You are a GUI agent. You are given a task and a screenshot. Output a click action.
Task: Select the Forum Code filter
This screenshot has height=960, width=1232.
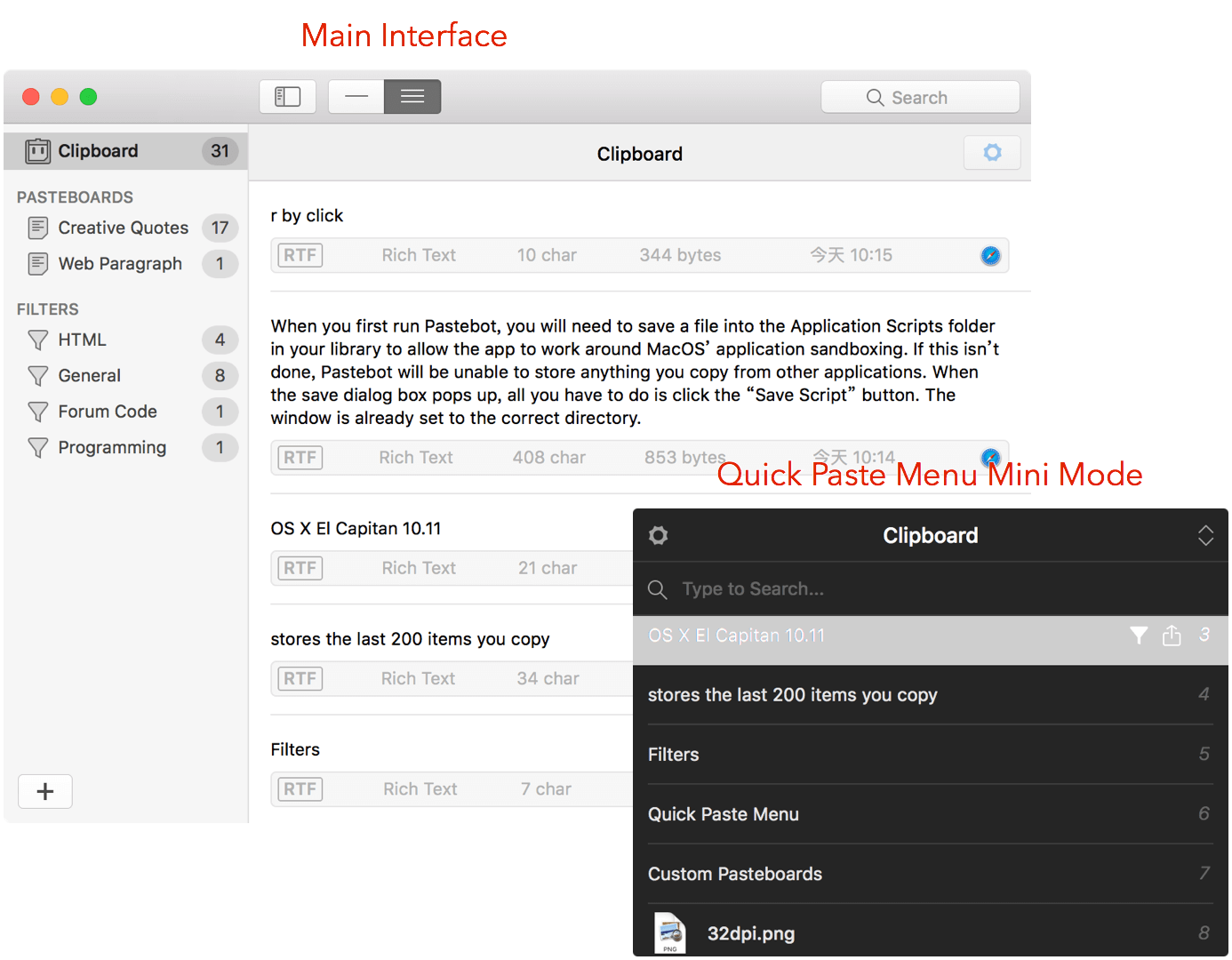pos(125,412)
